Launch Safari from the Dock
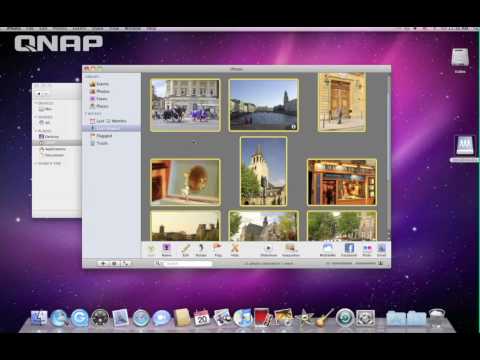The image size is (480, 360). [x=141, y=318]
